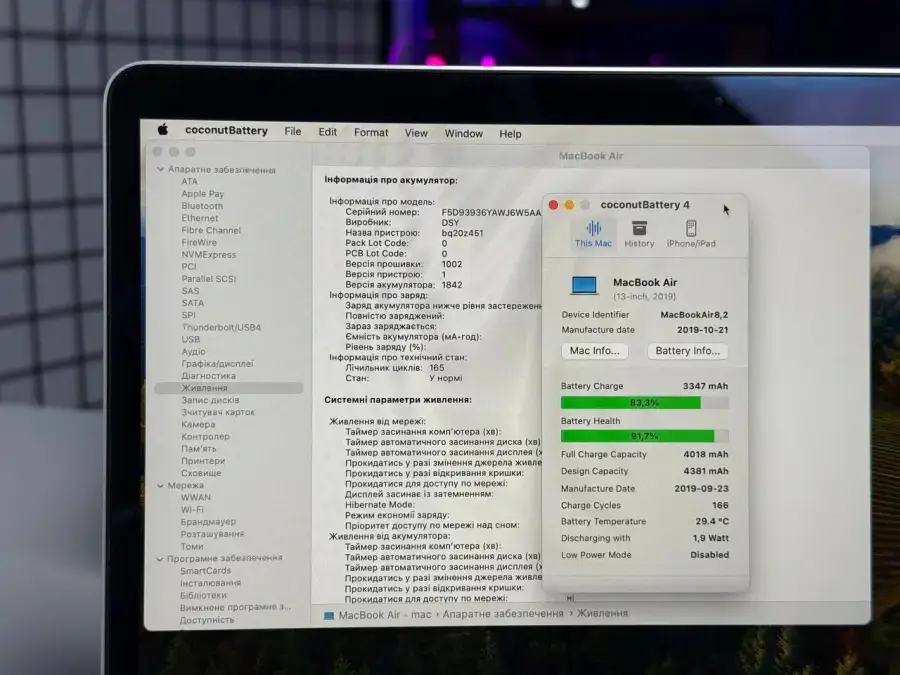Collapse the Мережа sidebar section
Viewport: 900px width, 675px height.
click(x=163, y=485)
